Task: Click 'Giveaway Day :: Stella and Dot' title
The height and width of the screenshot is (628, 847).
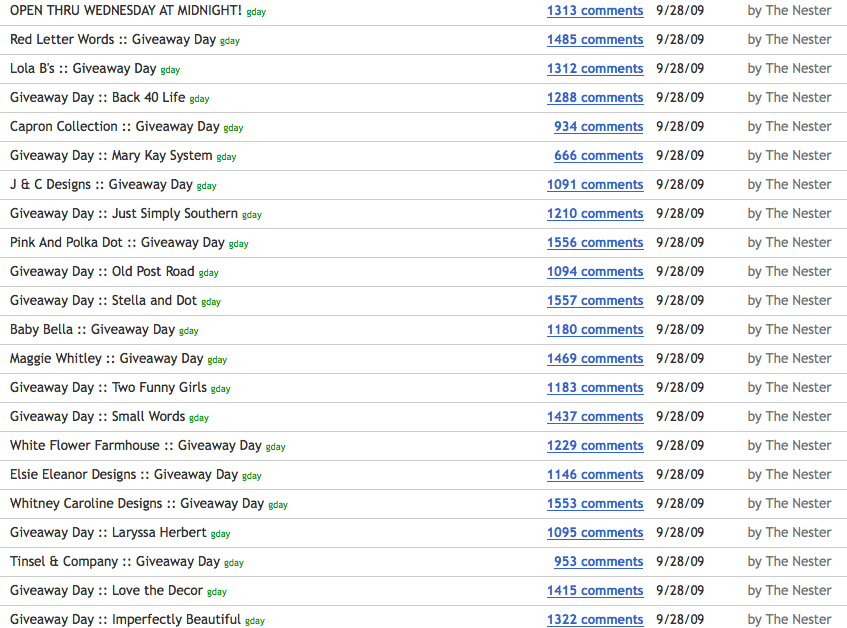Action: (103, 300)
